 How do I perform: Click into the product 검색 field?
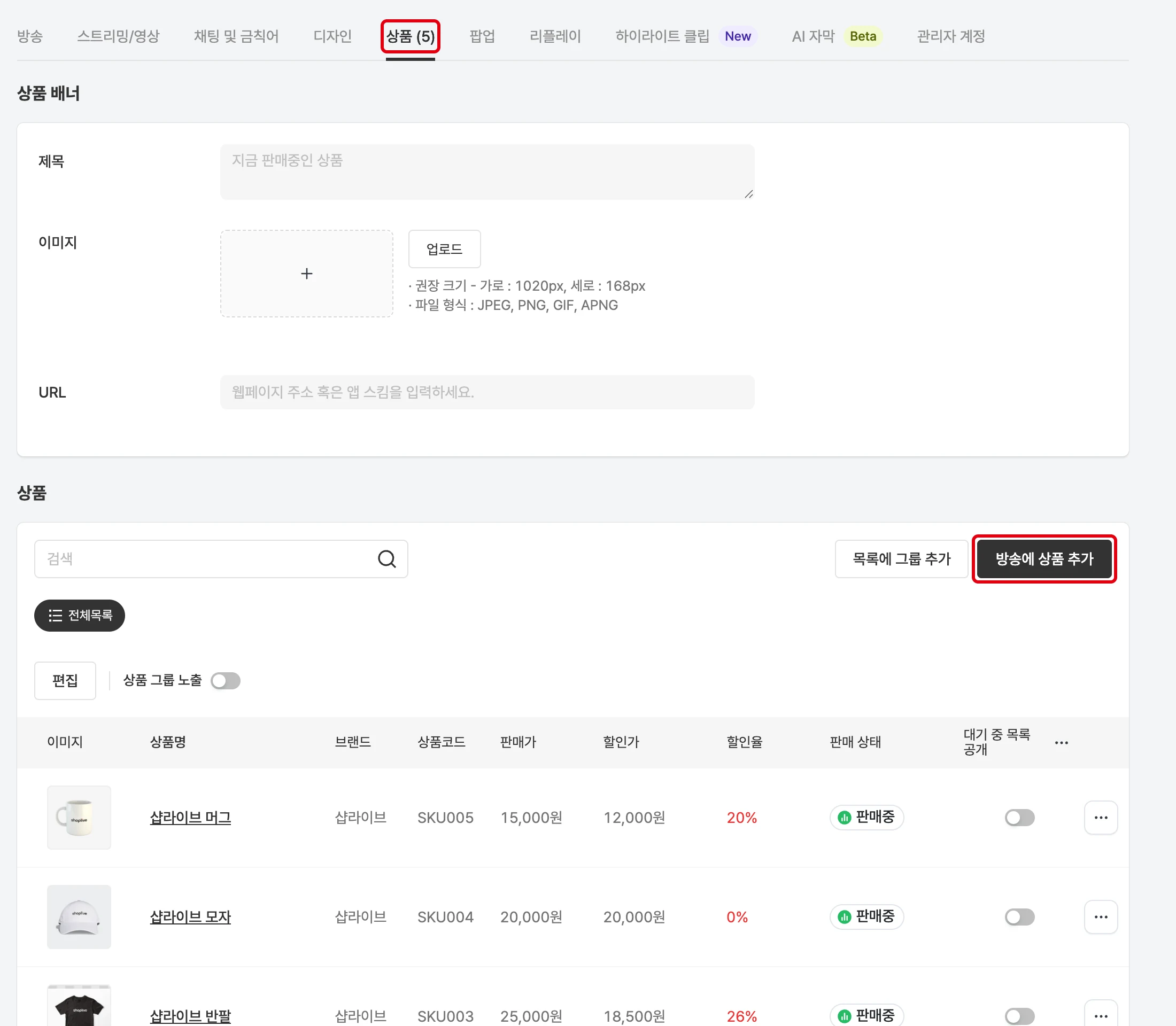(221, 559)
